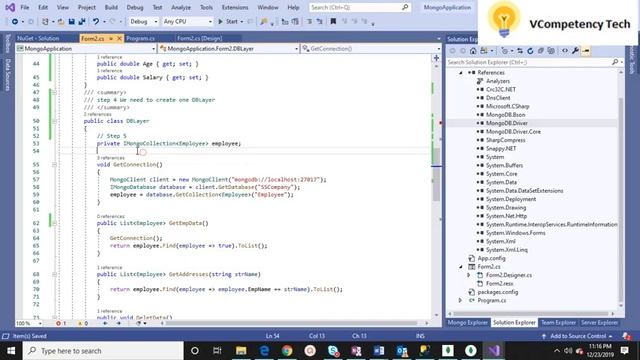The width and height of the screenshot is (640, 360).
Task: Collapse the Form2.cs node in Solution Explorer
Action: pyautogui.click(x=461, y=267)
